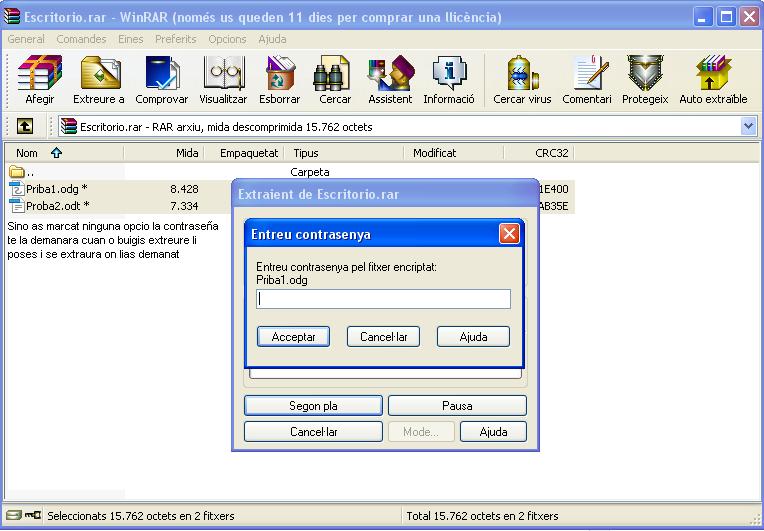Viewport: 764px width, 531px height.
Task: Click the Protegeix shield icon
Action: (x=645, y=73)
